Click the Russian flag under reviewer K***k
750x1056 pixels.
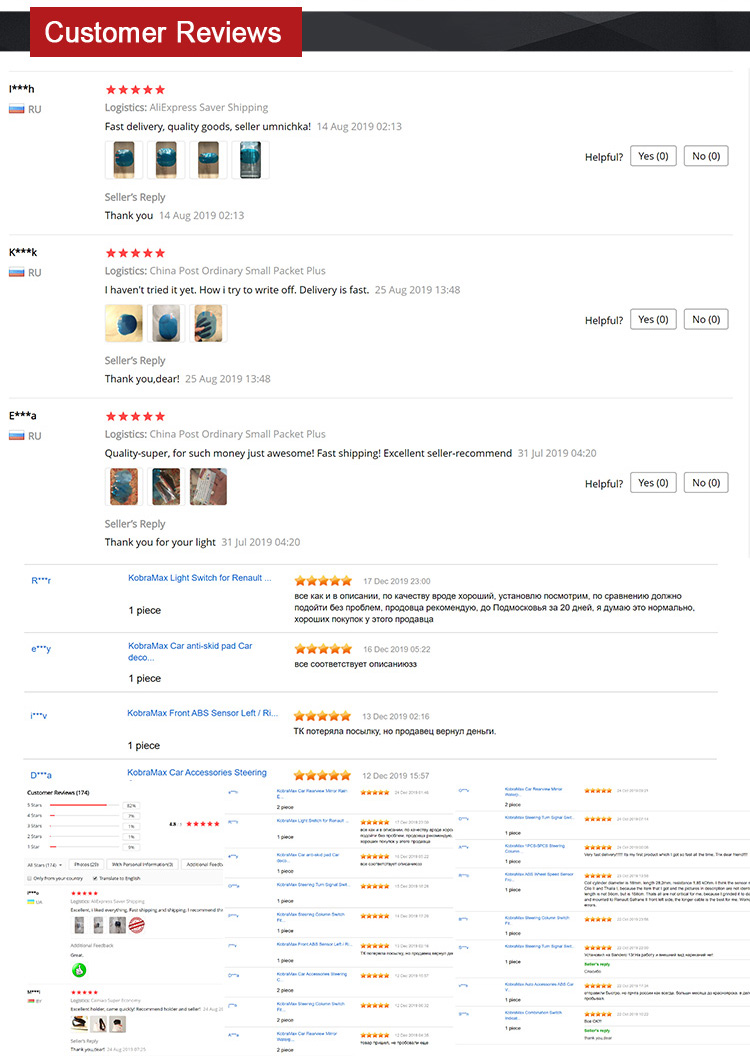[x=16, y=272]
